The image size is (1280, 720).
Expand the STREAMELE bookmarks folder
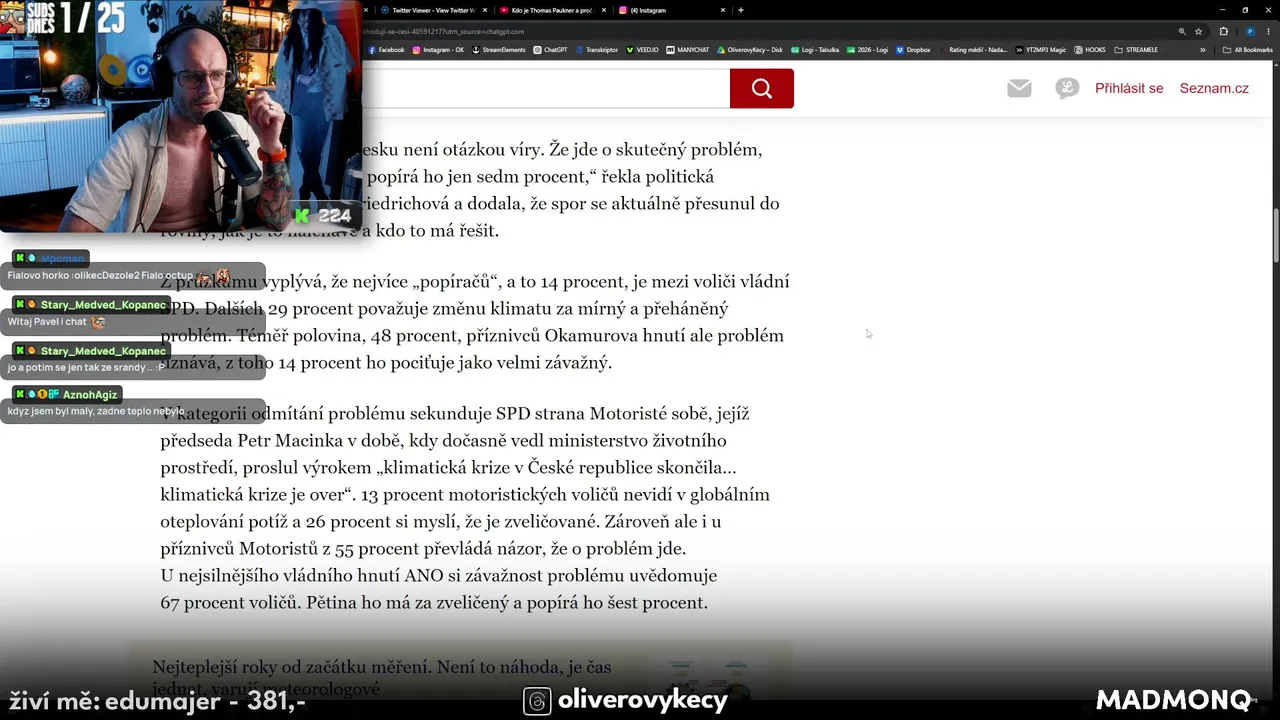(x=1136, y=50)
